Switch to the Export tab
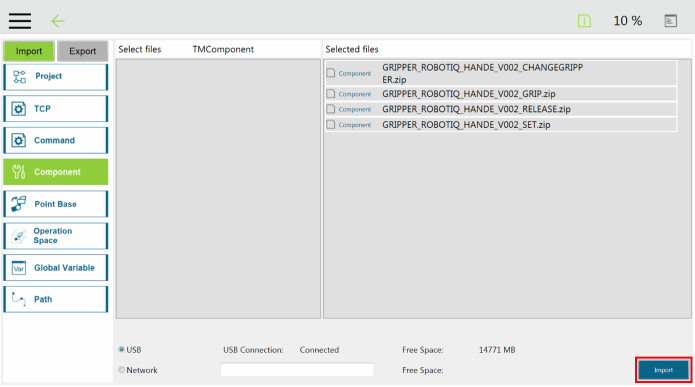 tap(82, 51)
